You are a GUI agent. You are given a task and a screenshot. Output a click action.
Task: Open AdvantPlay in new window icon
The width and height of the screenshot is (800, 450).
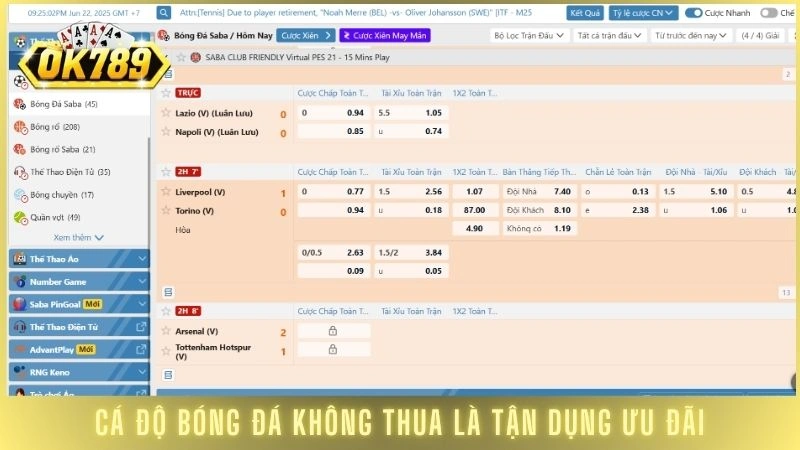[141, 349]
